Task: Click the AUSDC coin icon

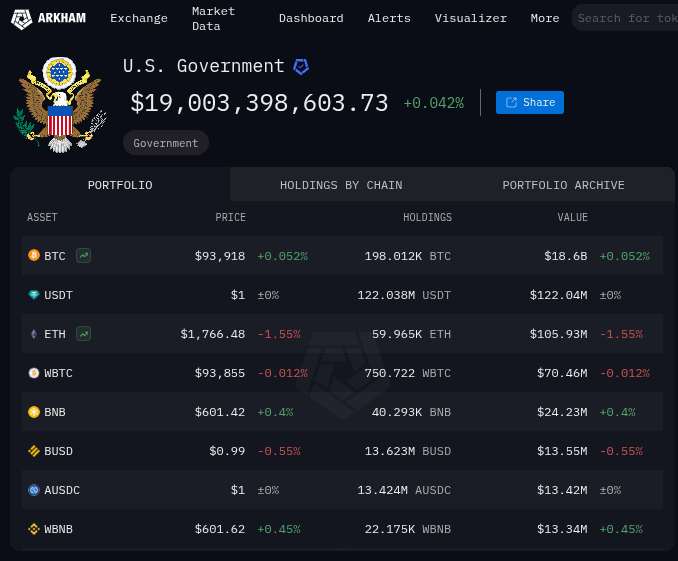Action: point(34,490)
